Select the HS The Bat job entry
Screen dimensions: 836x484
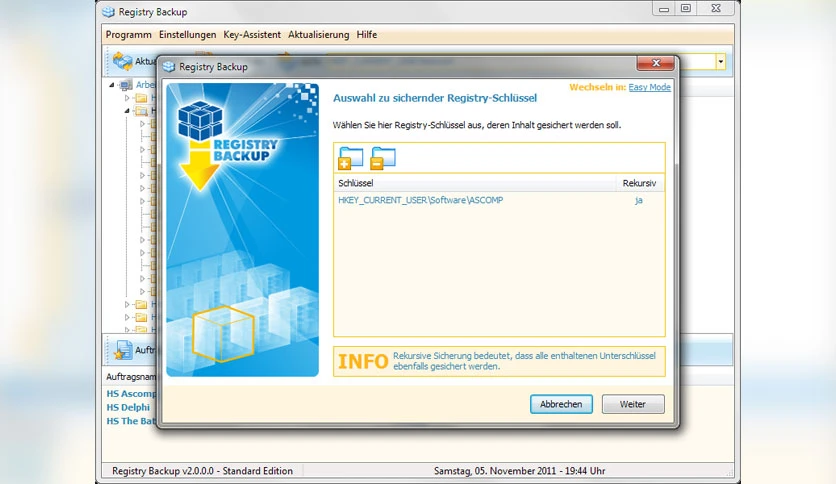[x=131, y=421]
